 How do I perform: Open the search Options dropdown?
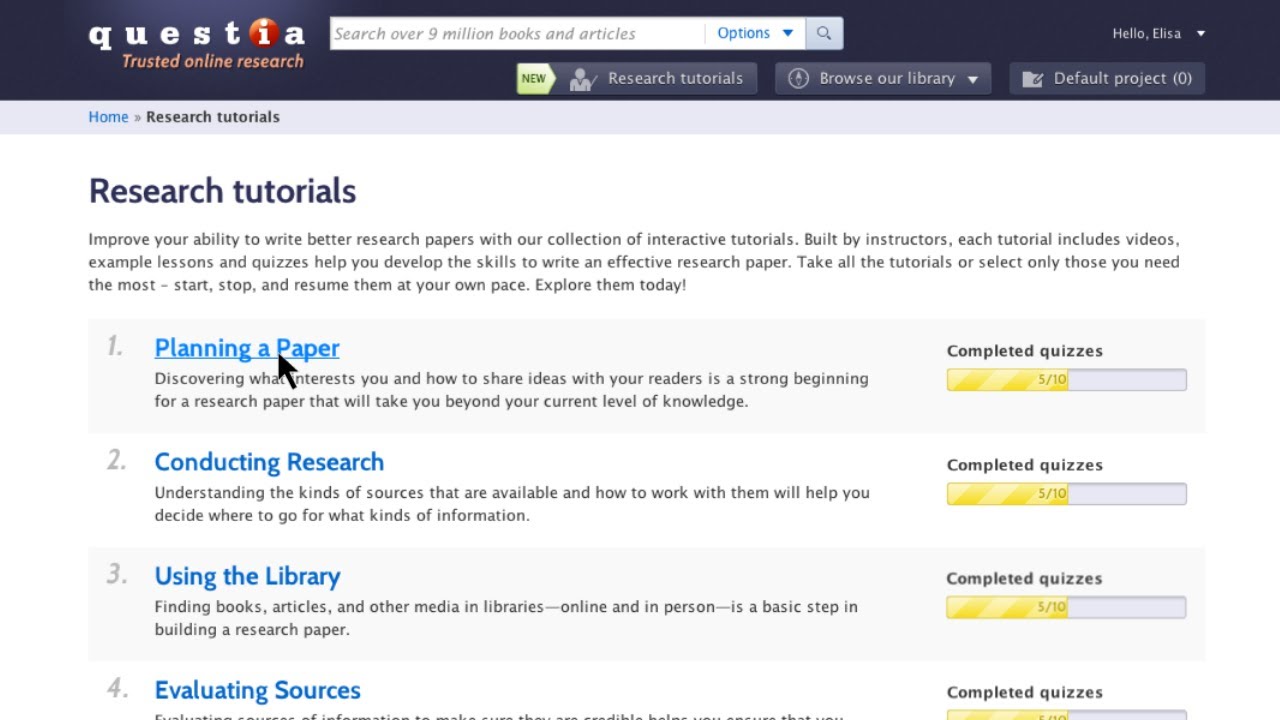click(755, 33)
